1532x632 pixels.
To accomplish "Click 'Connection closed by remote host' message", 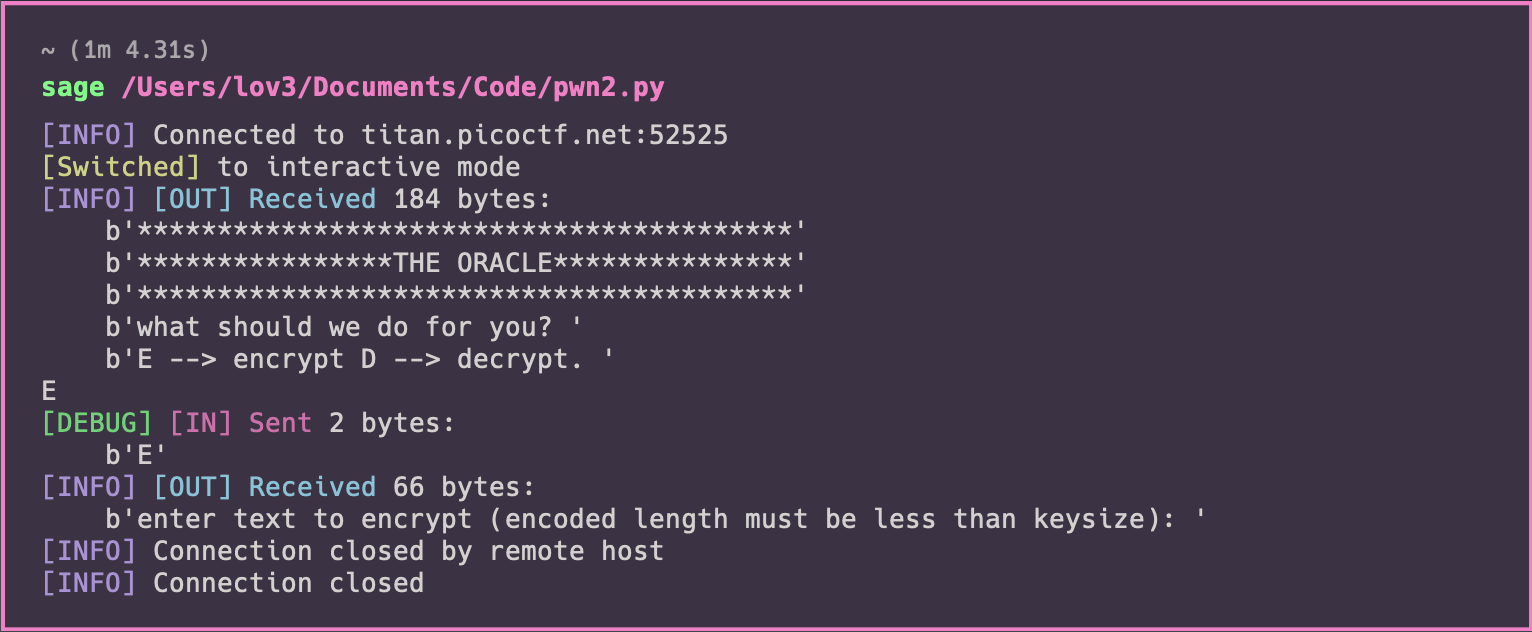I will coord(408,551).
